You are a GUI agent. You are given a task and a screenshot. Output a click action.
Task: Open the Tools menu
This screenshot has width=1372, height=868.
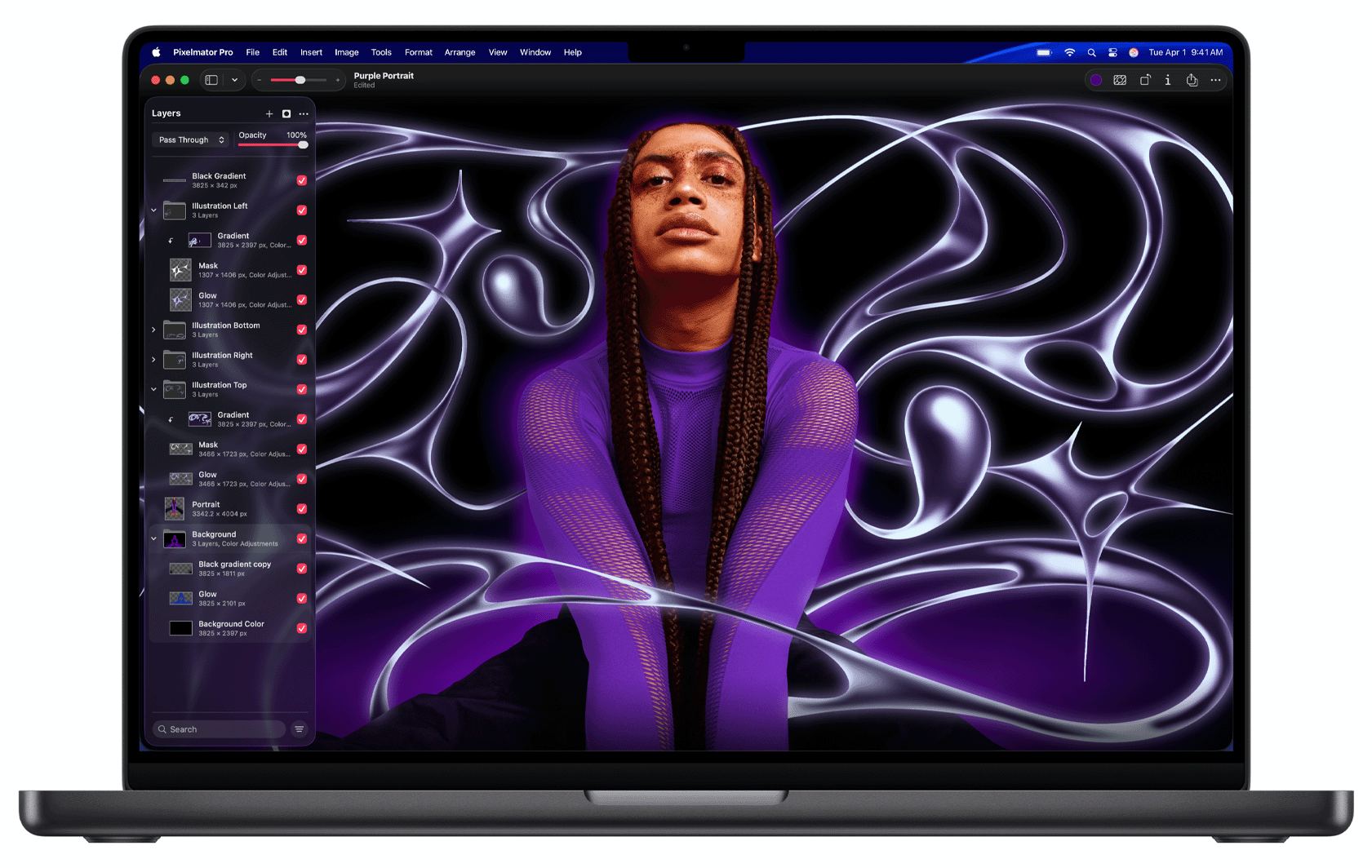click(x=381, y=51)
